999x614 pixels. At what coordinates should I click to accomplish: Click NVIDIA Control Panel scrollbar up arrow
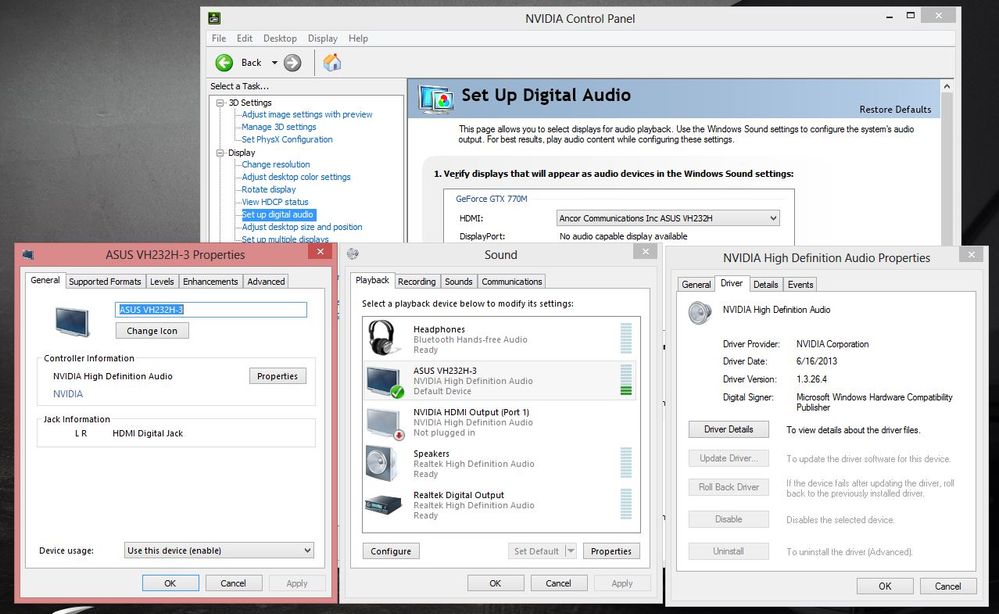click(947, 86)
